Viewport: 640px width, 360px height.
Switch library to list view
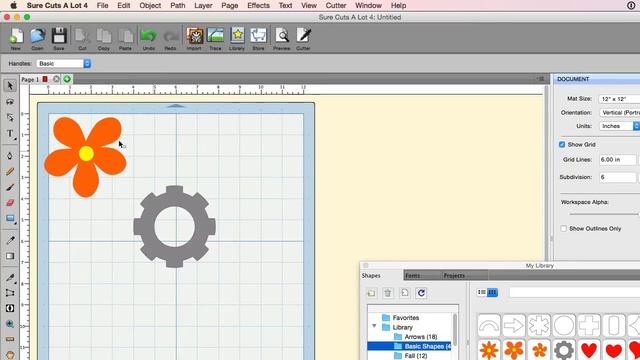(482, 292)
